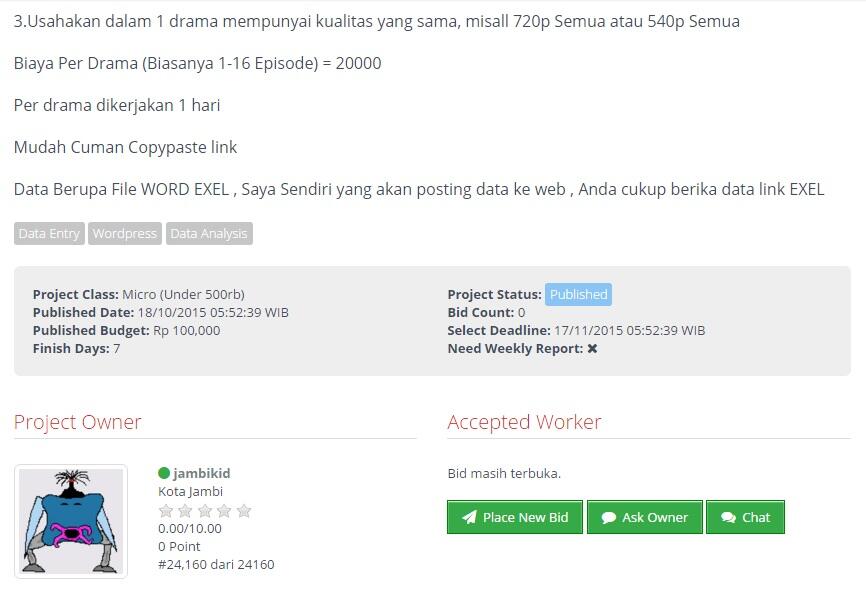This screenshot has width=866, height=591.
Task: Click the fifth rating star of the owner
Action: (244, 511)
